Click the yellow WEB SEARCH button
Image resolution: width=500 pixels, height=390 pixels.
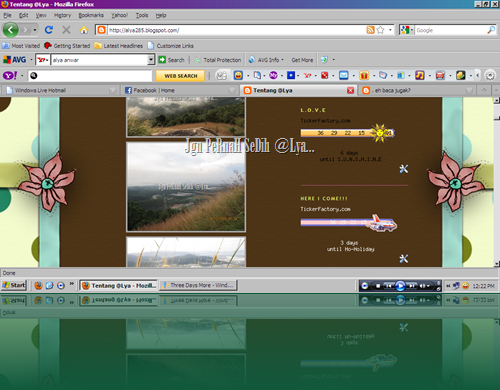[x=180, y=76]
